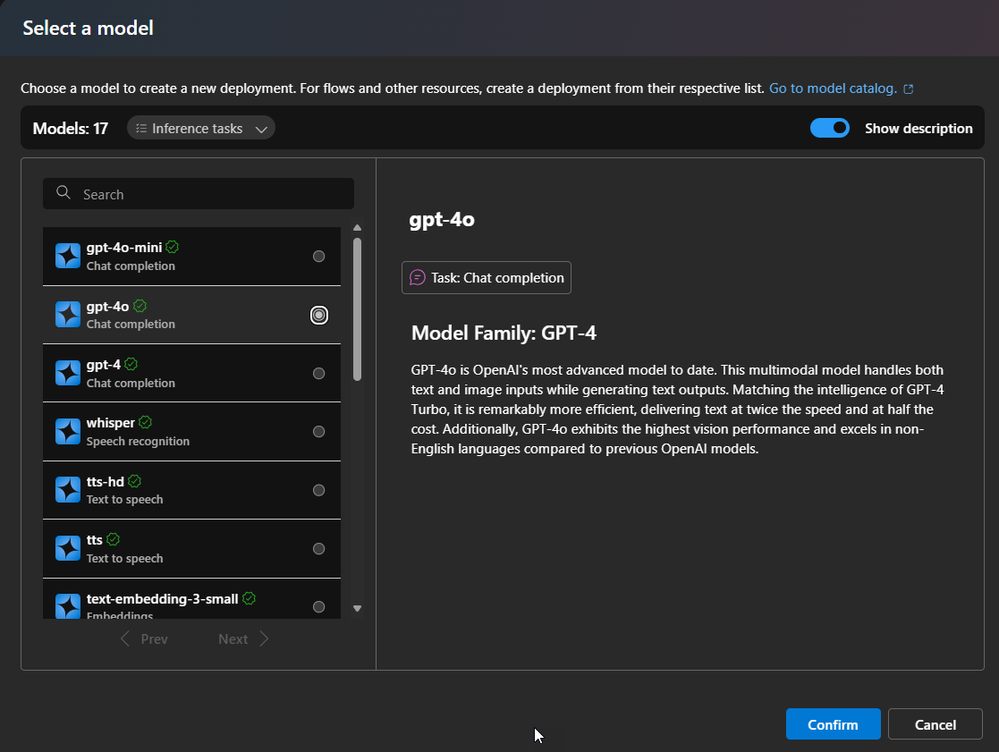Click the tts-hd model icon
Image resolution: width=999 pixels, height=752 pixels.
68,490
